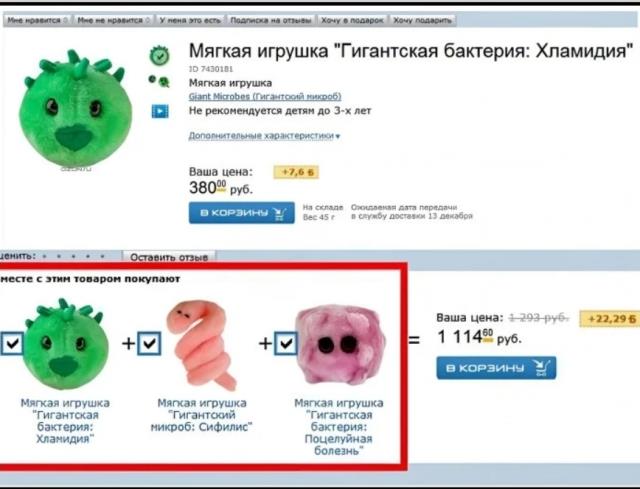
Task: Open the product image zoom icon
Action: (x=160, y=81)
